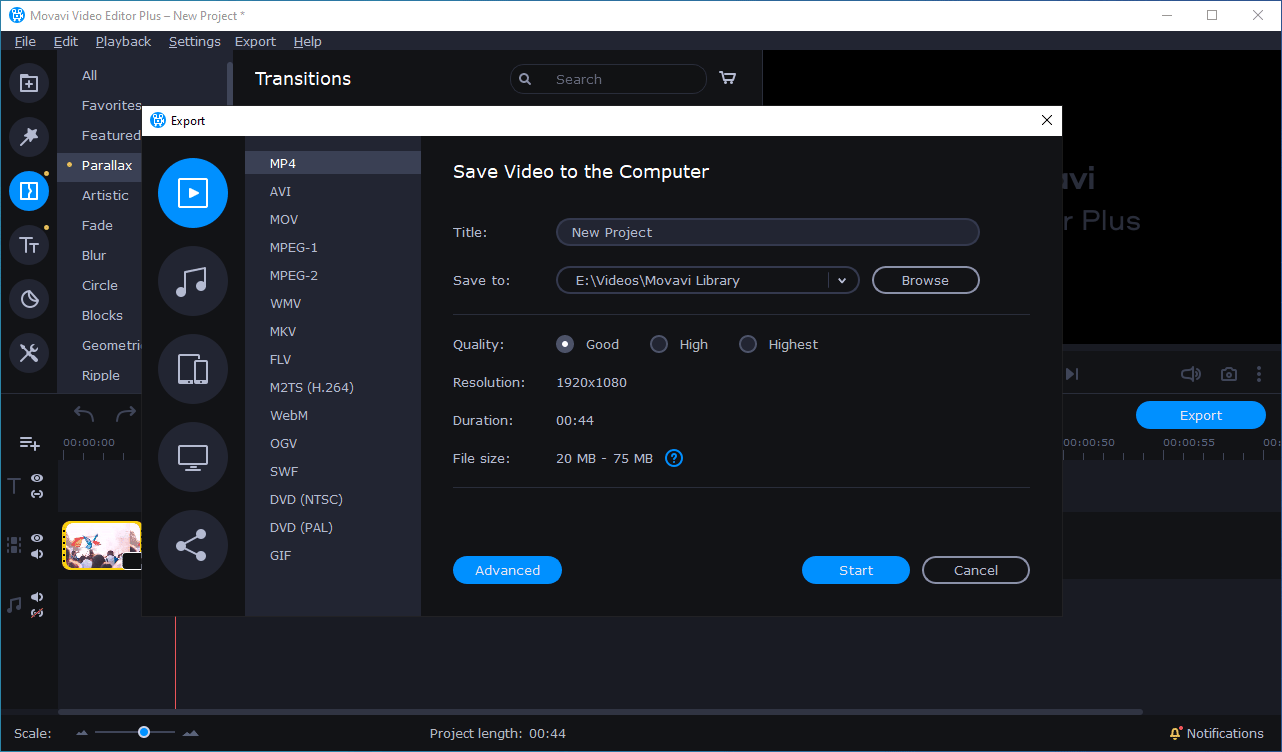Toggle title track visibility eye
Screen dimensions: 1282x752
click(x=37, y=478)
